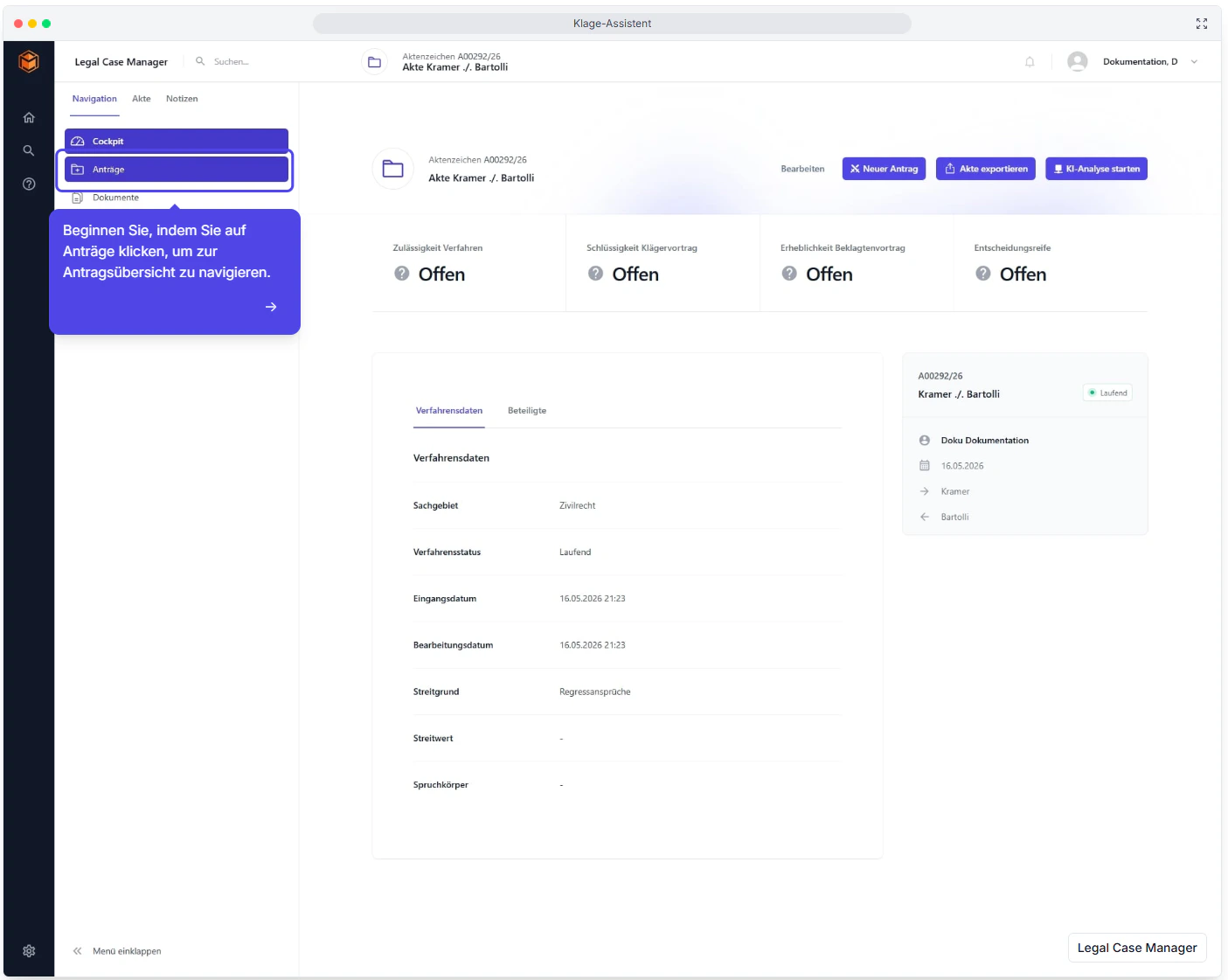Viewport: 1228px width, 980px height.
Task: Switch to the Notizen tab
Action: pos(182,99)
